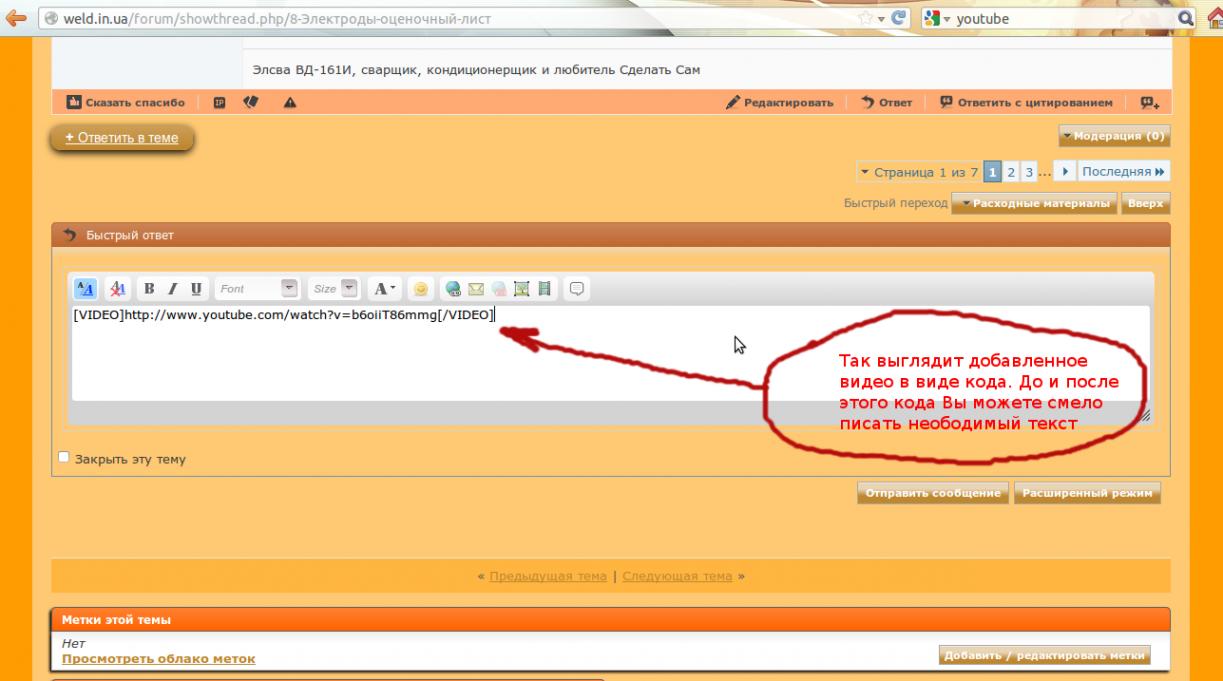This screenshot has height=681, width=1223.
Task: Click the 'Просмотреть облако меток' link
Action: pyautogui.click(x=158, y=659)
